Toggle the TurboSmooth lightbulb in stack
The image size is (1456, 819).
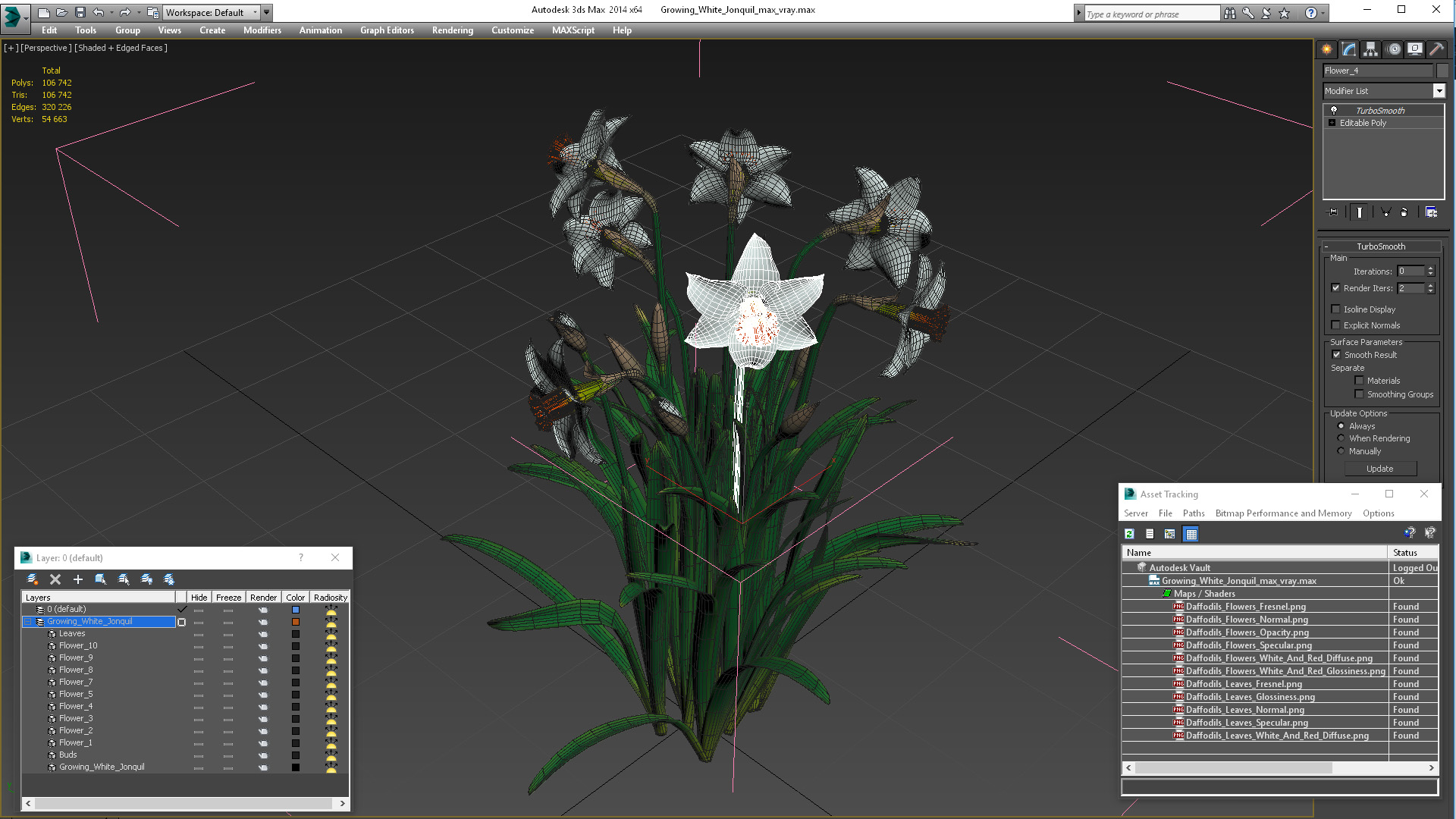click(x=1334, y=110)
